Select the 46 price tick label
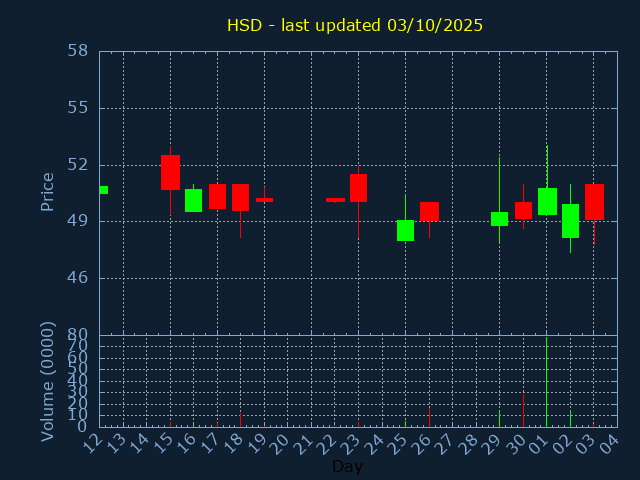Image resolution: width=640 pixels, height=480 pixels. 78,278
